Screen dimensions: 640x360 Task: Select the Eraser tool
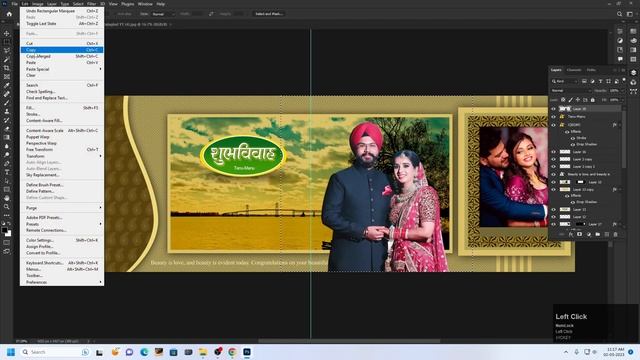pyautogui.click(x=7, y=129)
